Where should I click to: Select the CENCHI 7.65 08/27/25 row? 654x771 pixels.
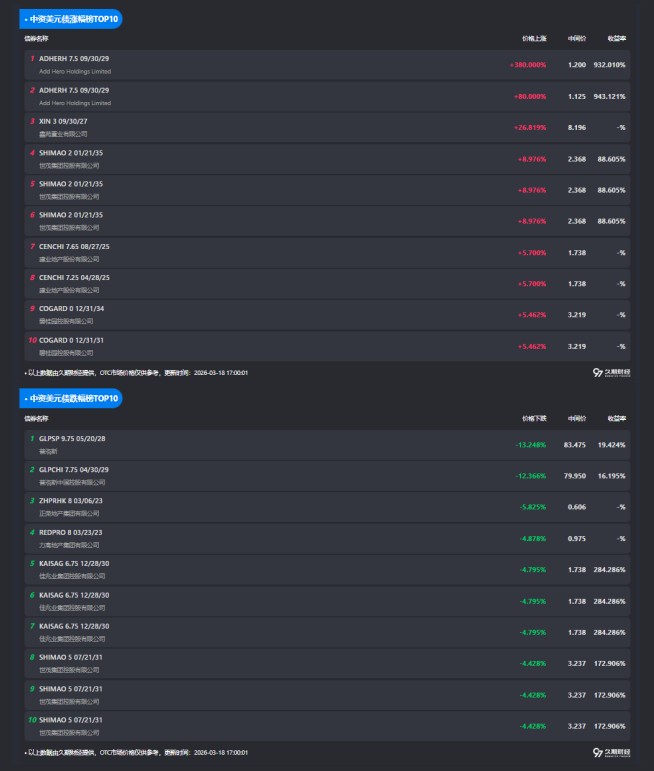(x=74, y=246)
